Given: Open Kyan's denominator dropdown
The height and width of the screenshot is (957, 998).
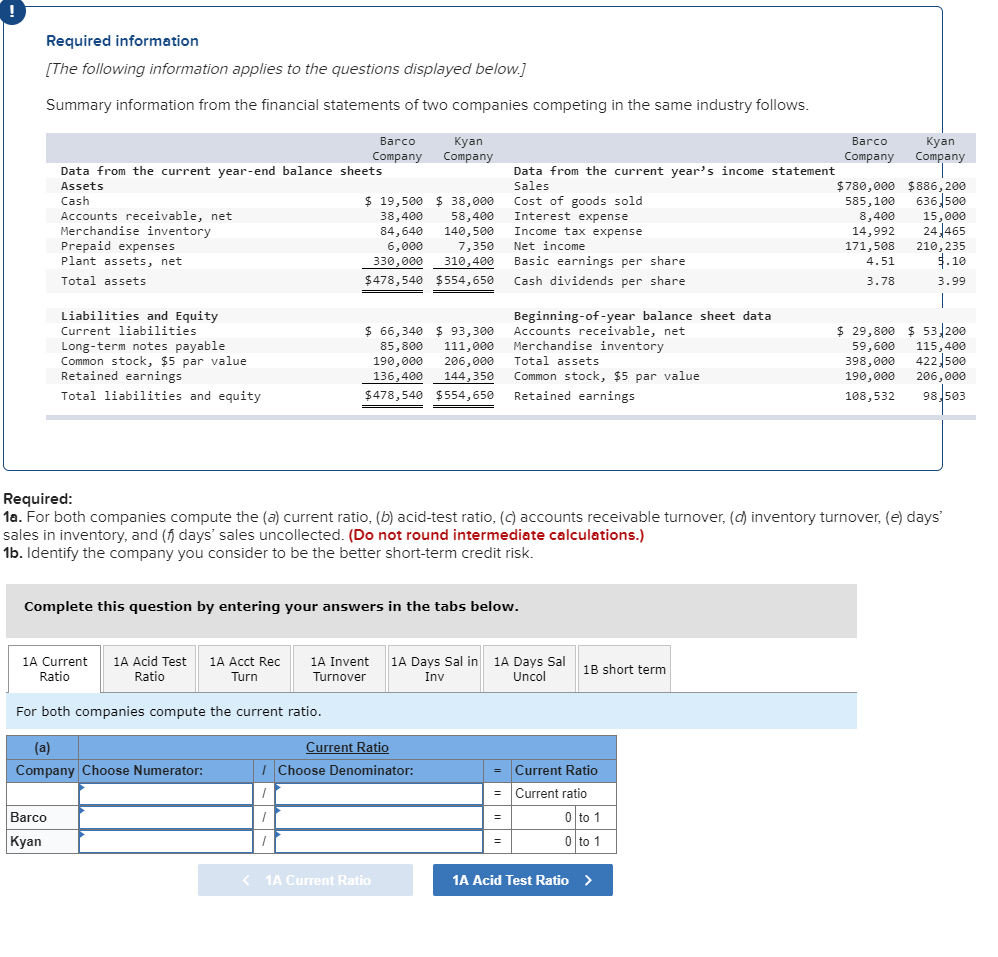Looking at the screenshot, I should [x=379, y=841].
